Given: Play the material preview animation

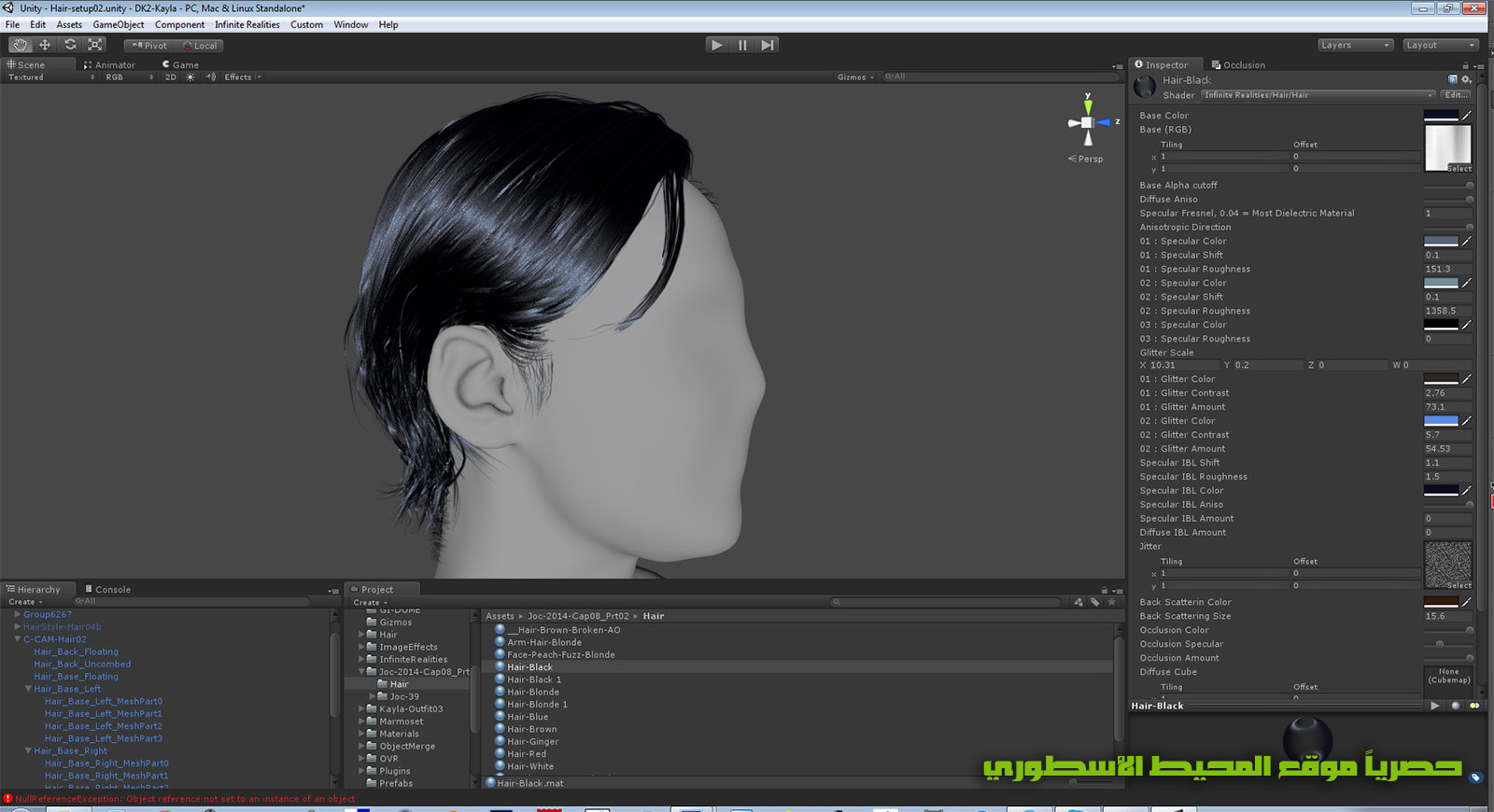Looking at the screenshot, I should coord(1435,706).
